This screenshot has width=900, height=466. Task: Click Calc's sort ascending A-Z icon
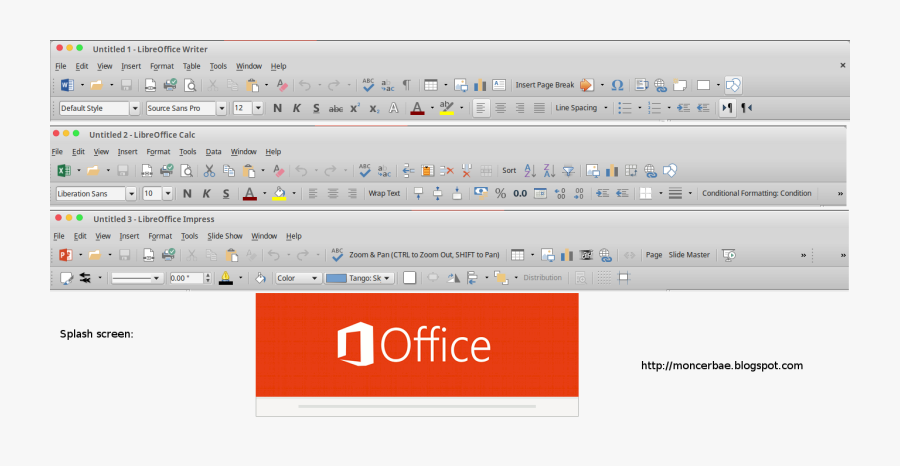(x=530, y=170)
